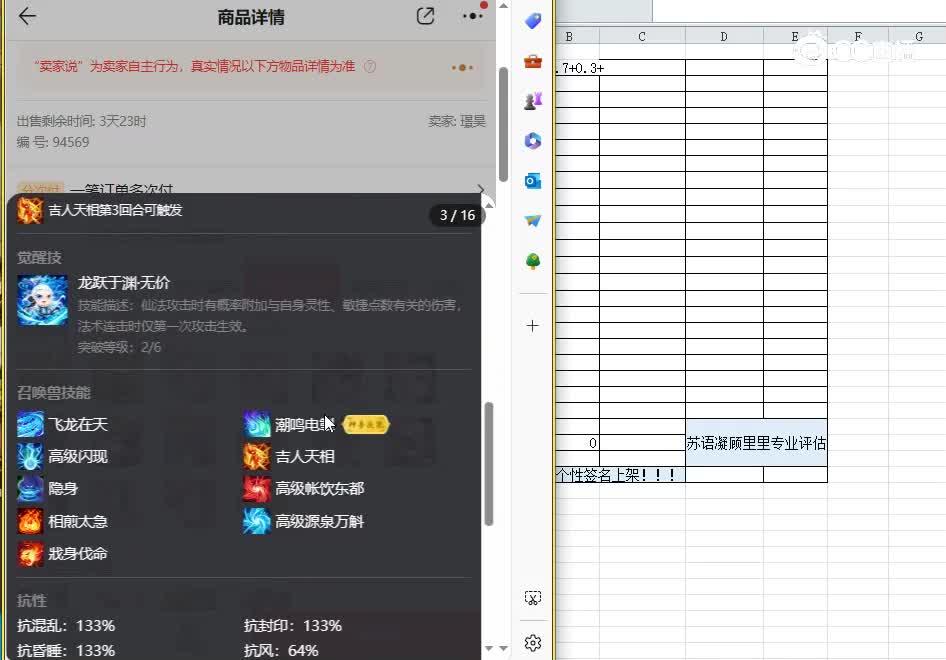Open the screenshot snip icon near sidebar bottom
946x660 pixels.
click(x=532, y=596)
